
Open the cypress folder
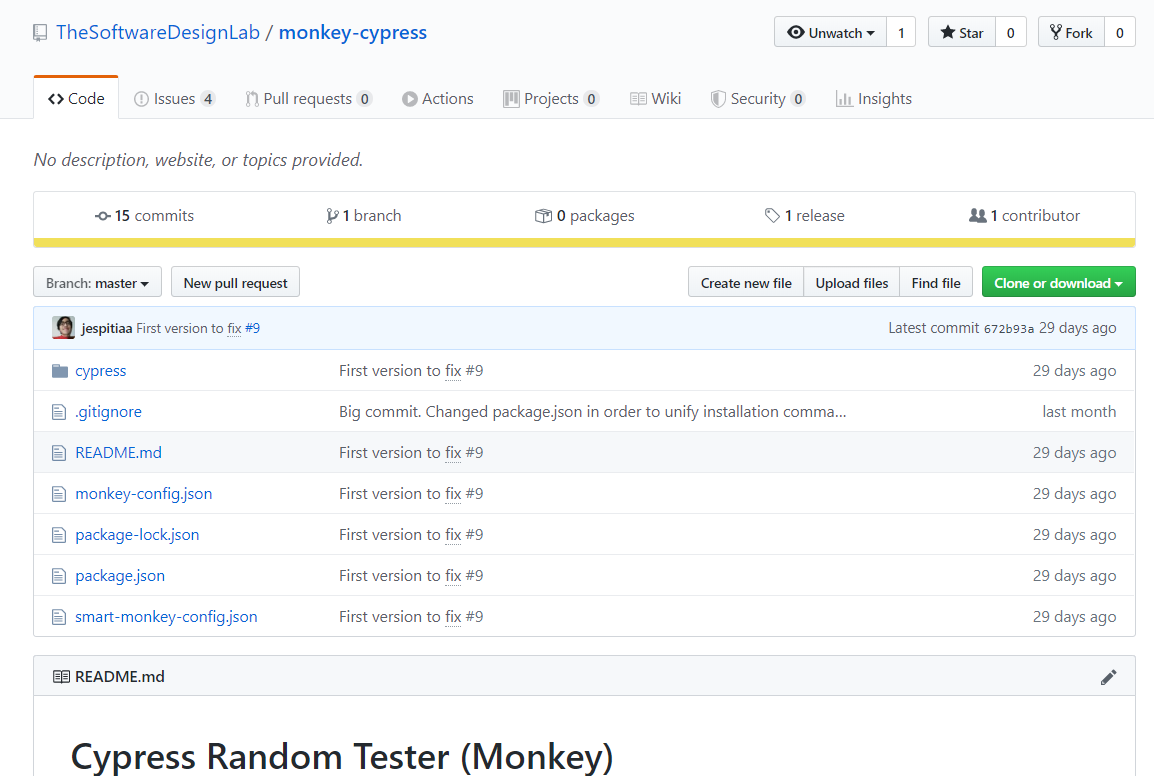pos(101,371)
